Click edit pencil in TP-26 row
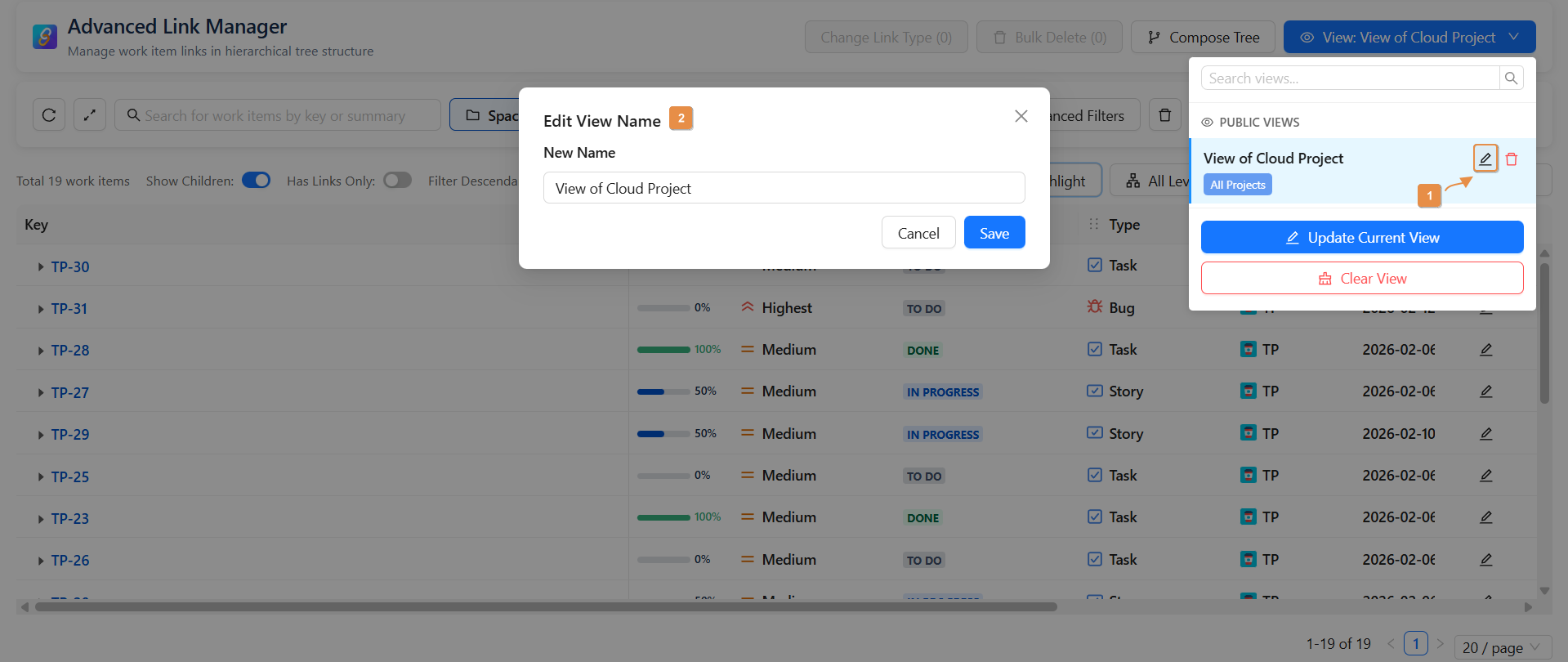Image resolution: width=1568 pixels, height=662 pixels. coord(1486,560)
